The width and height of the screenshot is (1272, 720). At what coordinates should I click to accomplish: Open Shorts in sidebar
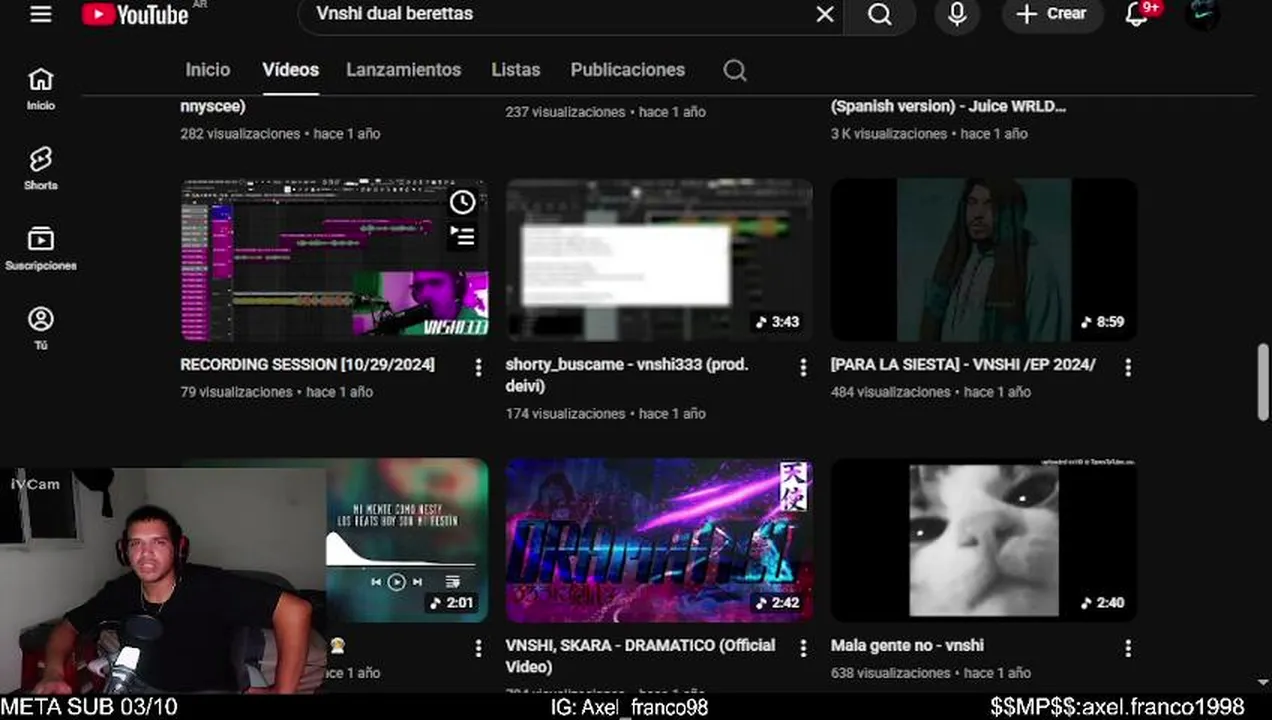tap(40, 168)
